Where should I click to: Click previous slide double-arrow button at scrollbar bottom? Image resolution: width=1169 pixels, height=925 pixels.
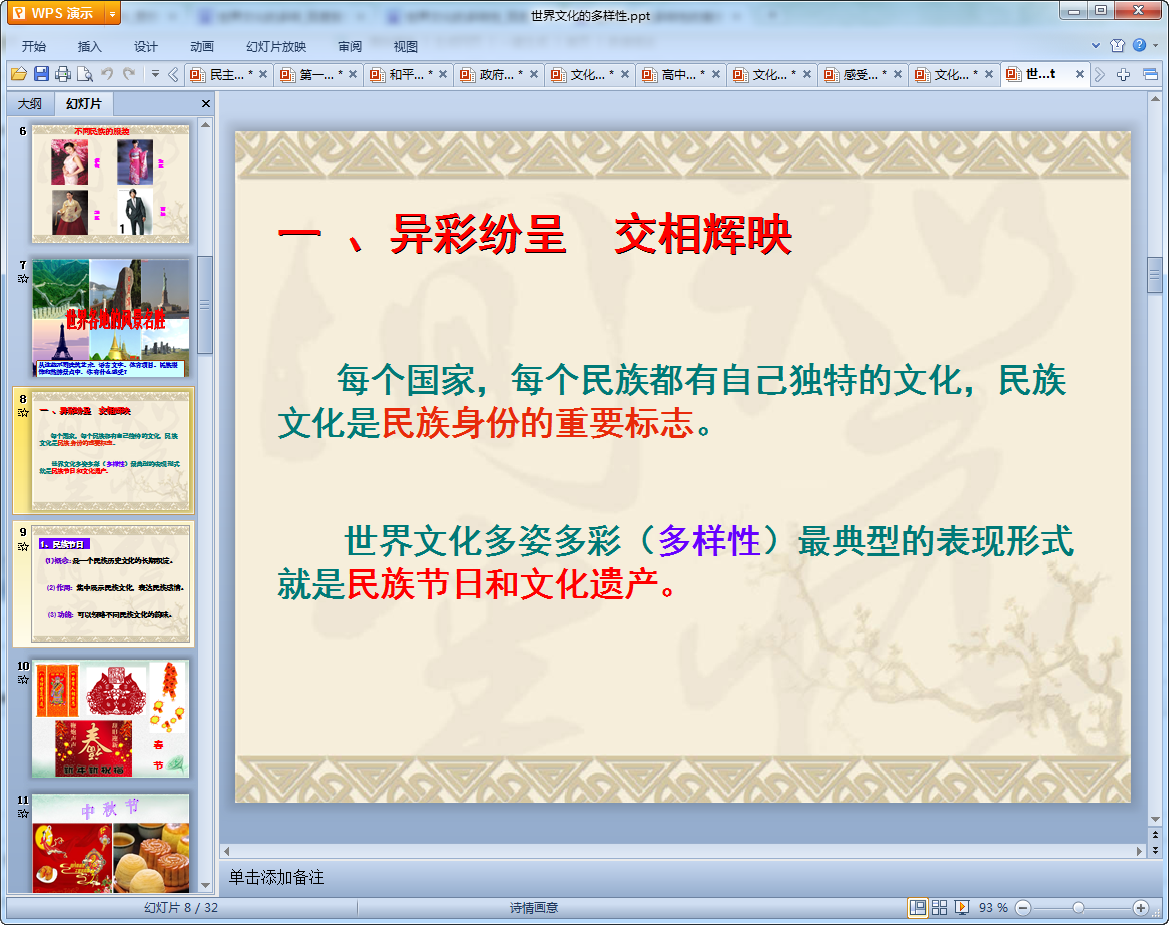click(x=1155, y=835)
